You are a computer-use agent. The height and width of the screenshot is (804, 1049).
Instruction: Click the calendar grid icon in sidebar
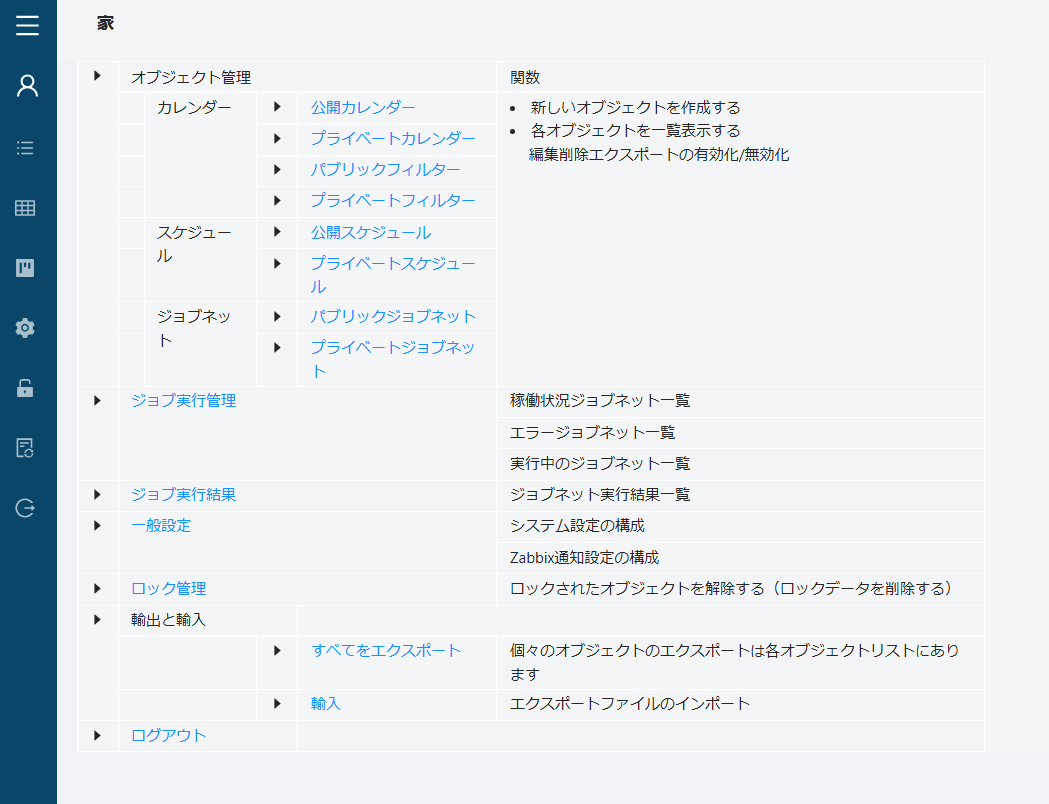tap(27, 208)
